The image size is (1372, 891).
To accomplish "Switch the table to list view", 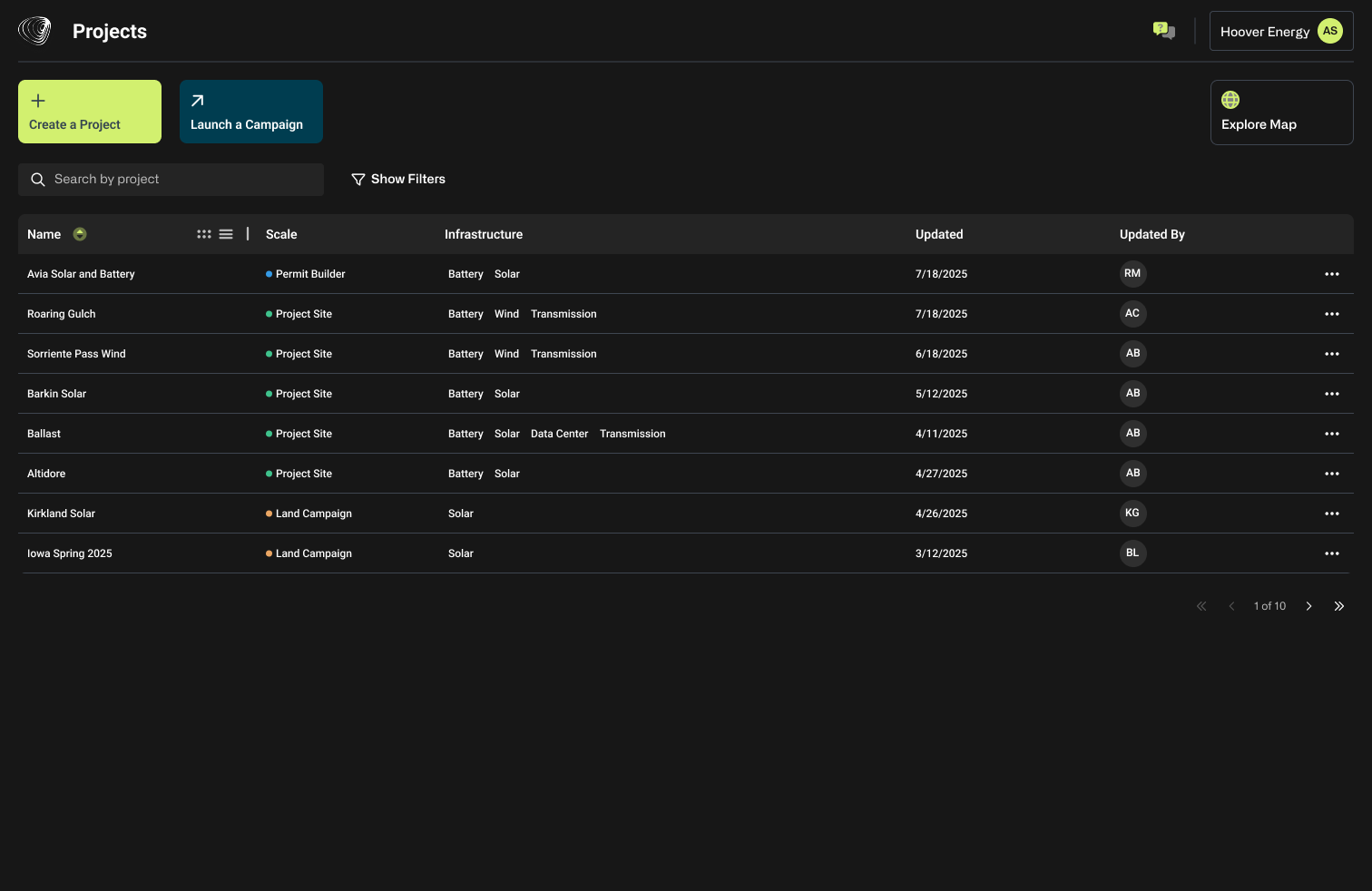I will click(226, 233).
